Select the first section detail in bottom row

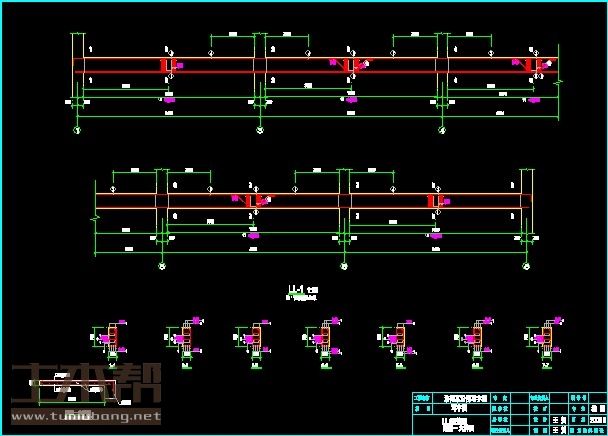pyautogui.click(x=111, y=338)
